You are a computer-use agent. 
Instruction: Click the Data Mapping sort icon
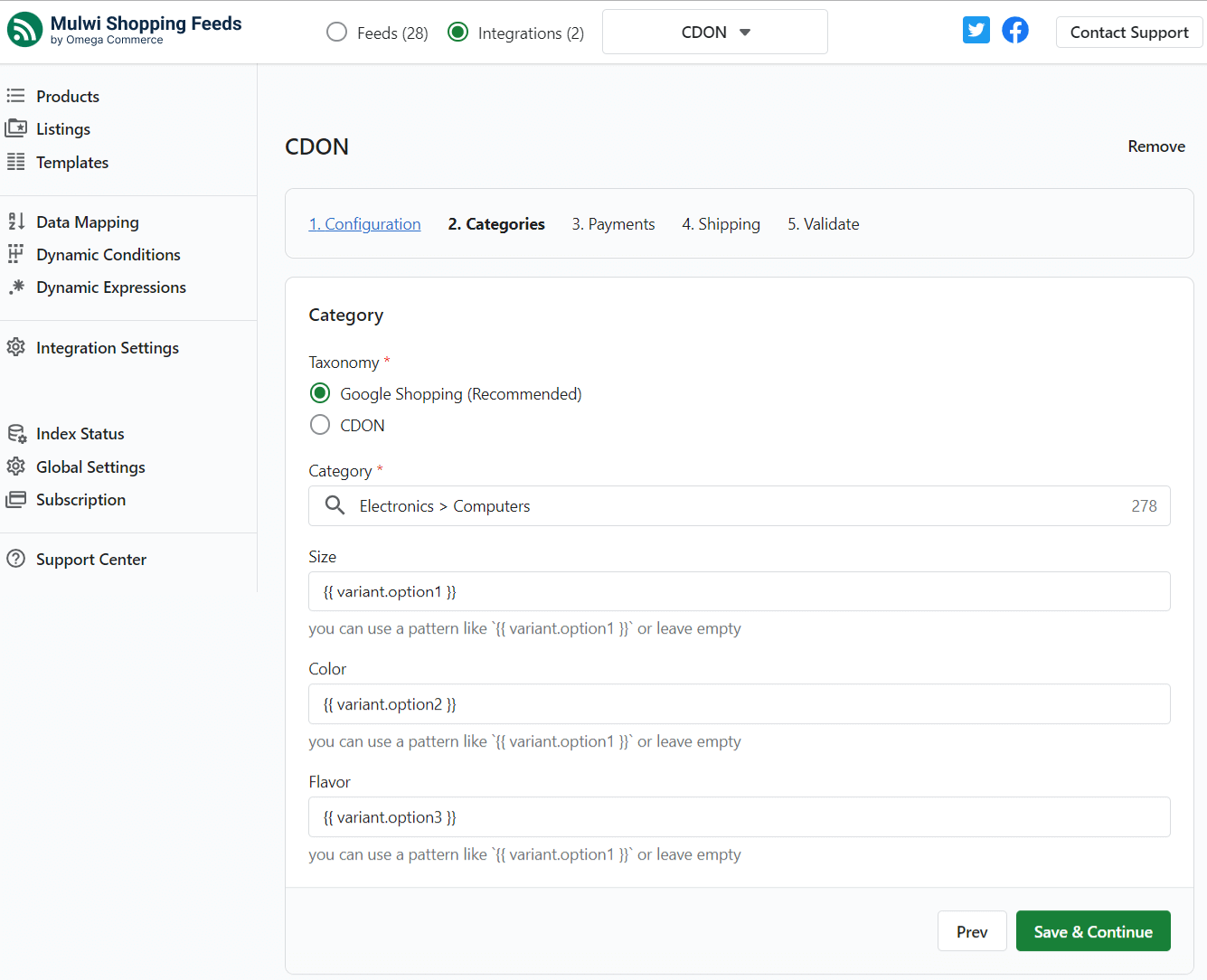click(16, 221)
